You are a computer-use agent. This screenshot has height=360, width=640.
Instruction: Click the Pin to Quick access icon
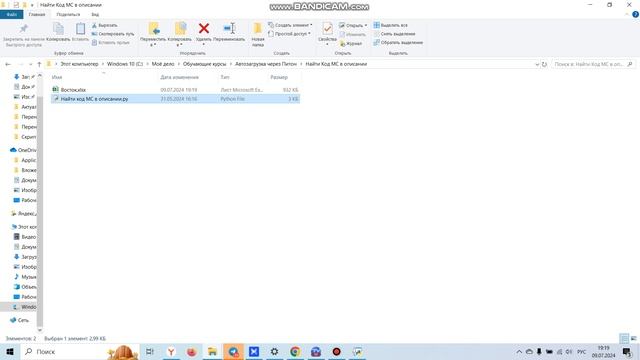tap(23, 29)
